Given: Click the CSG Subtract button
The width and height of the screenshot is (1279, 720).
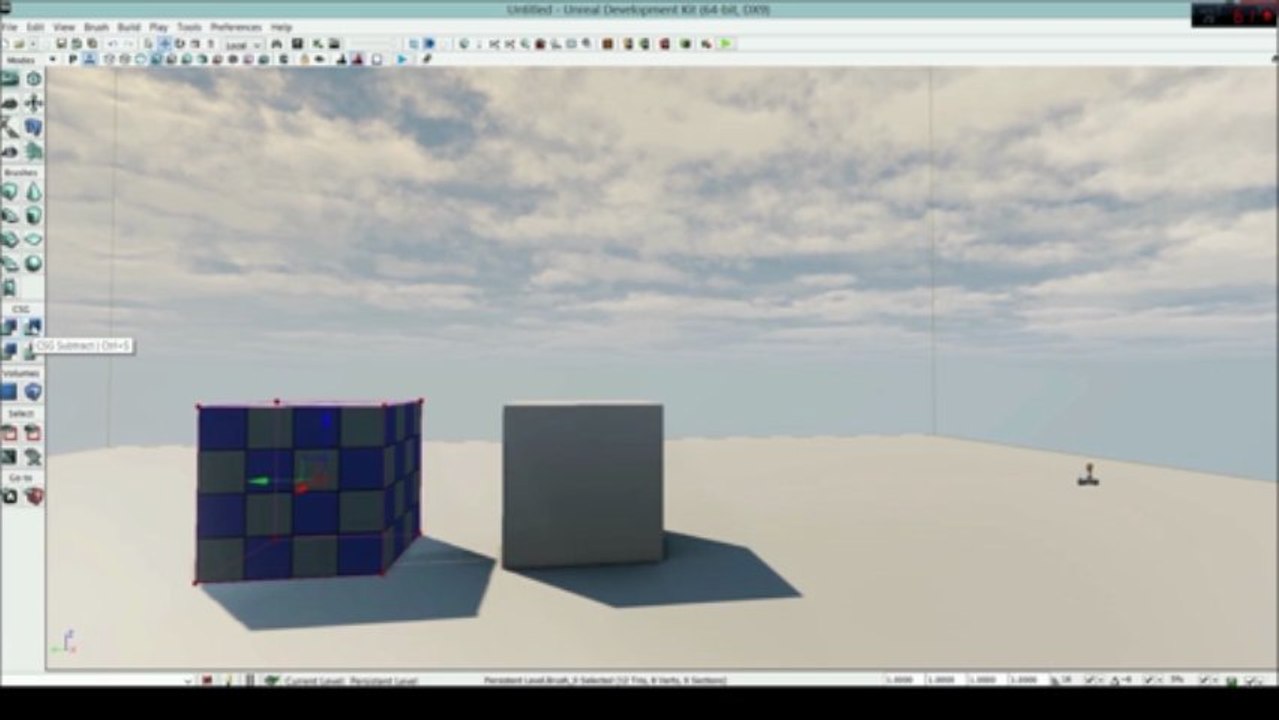Looking at the screenshot, I should point(33,327).
